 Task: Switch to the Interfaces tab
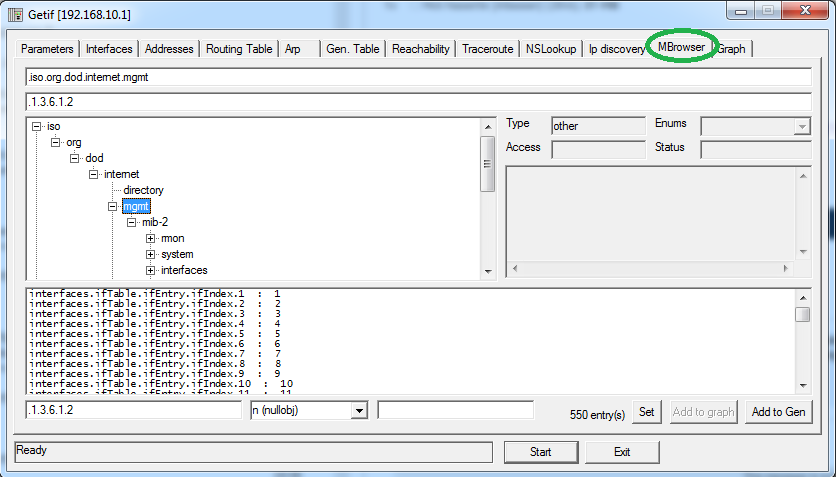109,49
